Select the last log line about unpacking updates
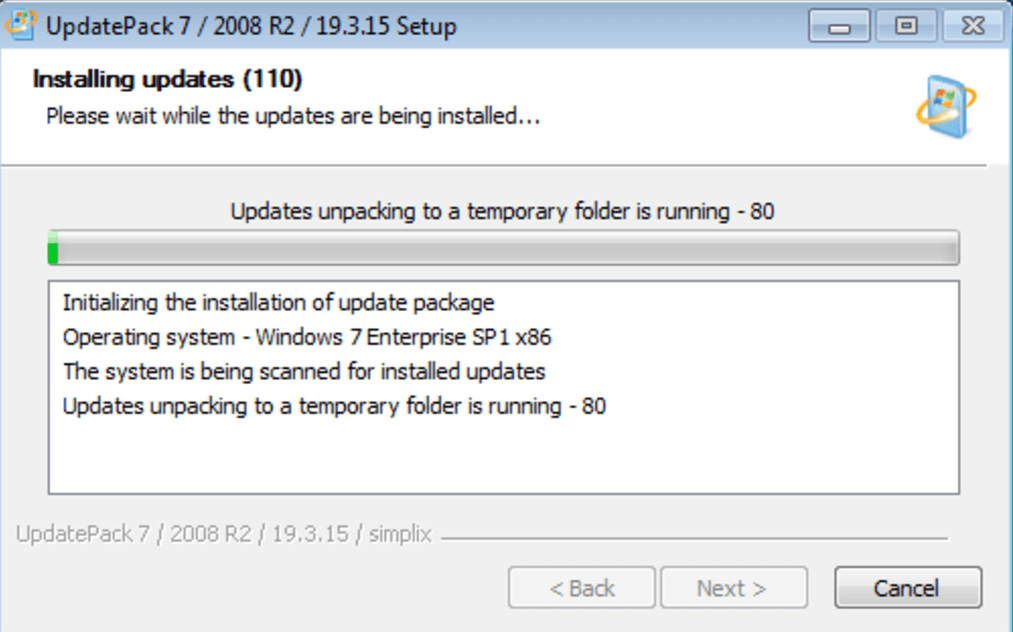Image resolution: width=1013 pixels, height=632 pixels. click(334, 407)
